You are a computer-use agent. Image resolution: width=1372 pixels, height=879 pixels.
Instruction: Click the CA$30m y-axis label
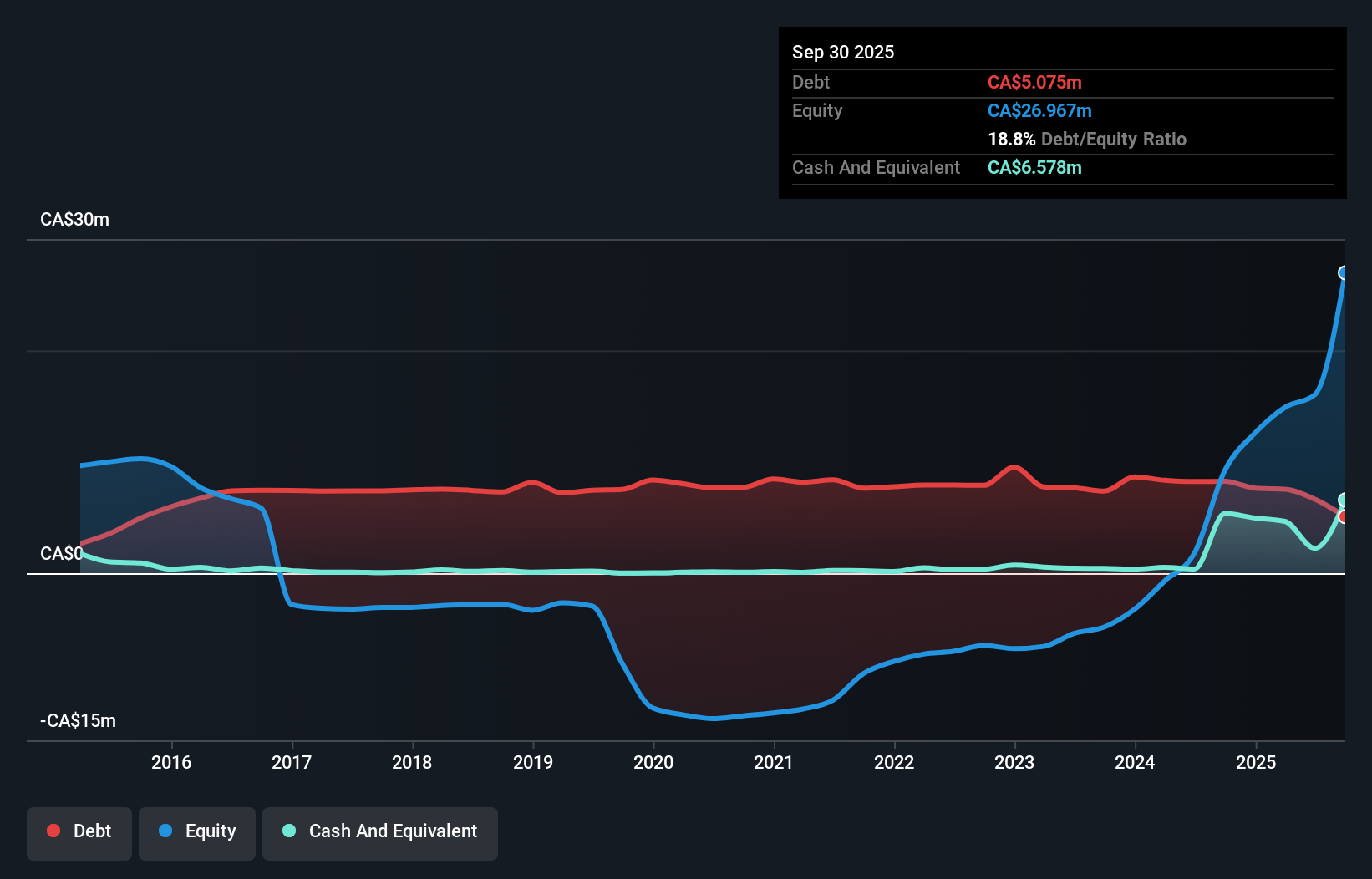click(74, 220)
